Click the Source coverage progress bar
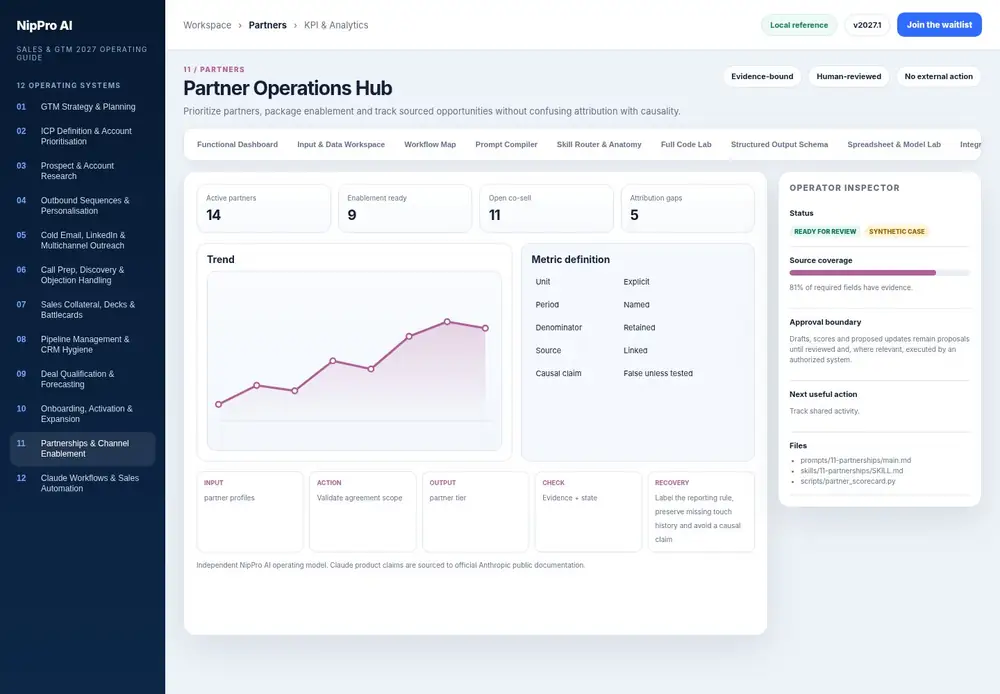Image resolution: width=1000 pixels, height=694 pixels. coord(879,272)
